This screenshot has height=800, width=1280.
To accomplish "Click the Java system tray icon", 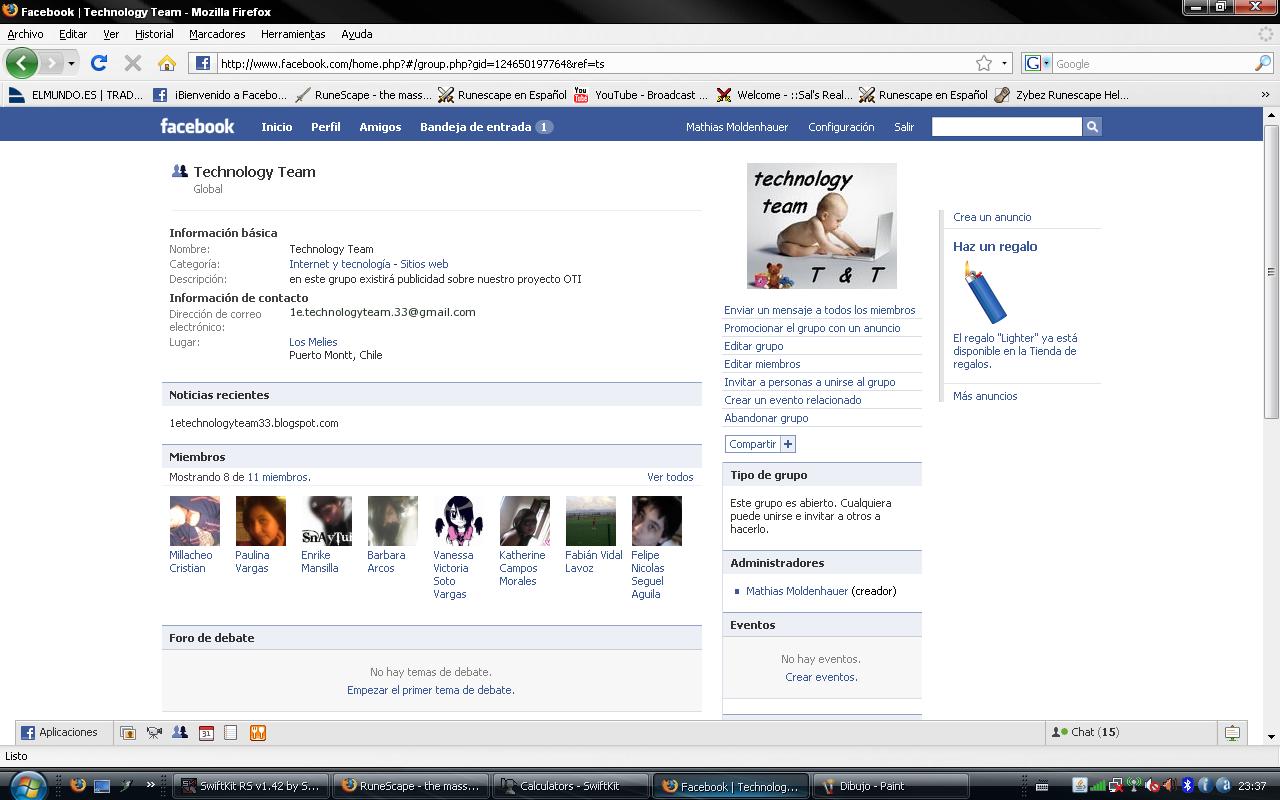I will tap(1079, 786).
